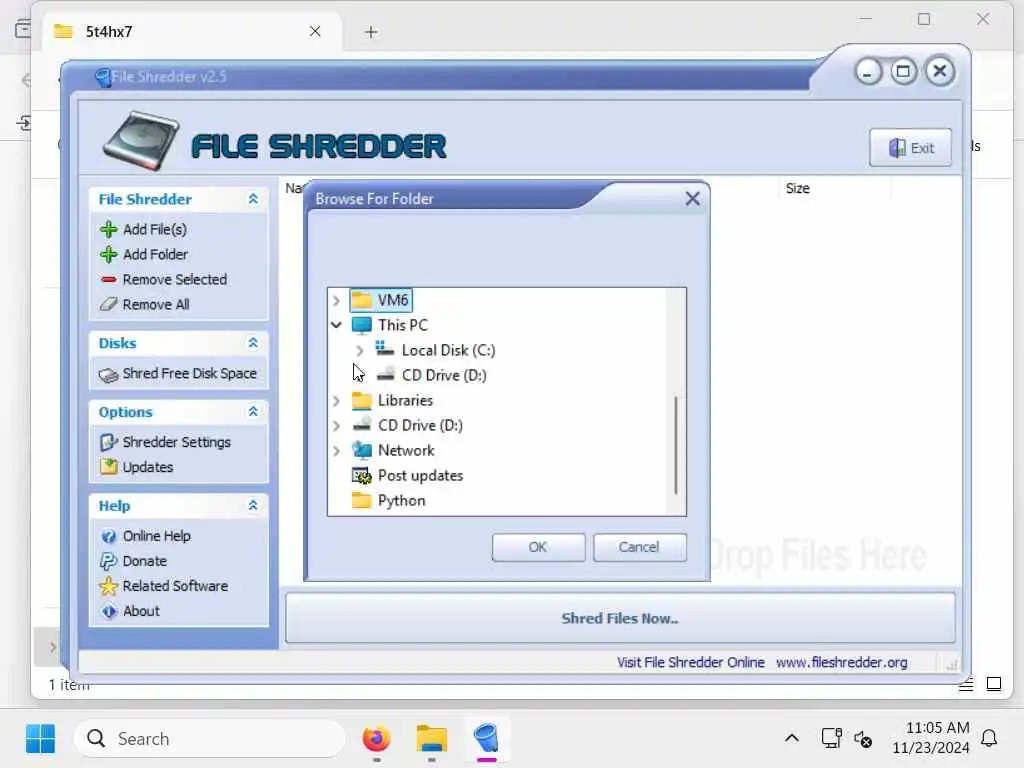This screenshot has width=1024, height=768.
Task: Click the VM6 folder icon
Action: [362, 300]
